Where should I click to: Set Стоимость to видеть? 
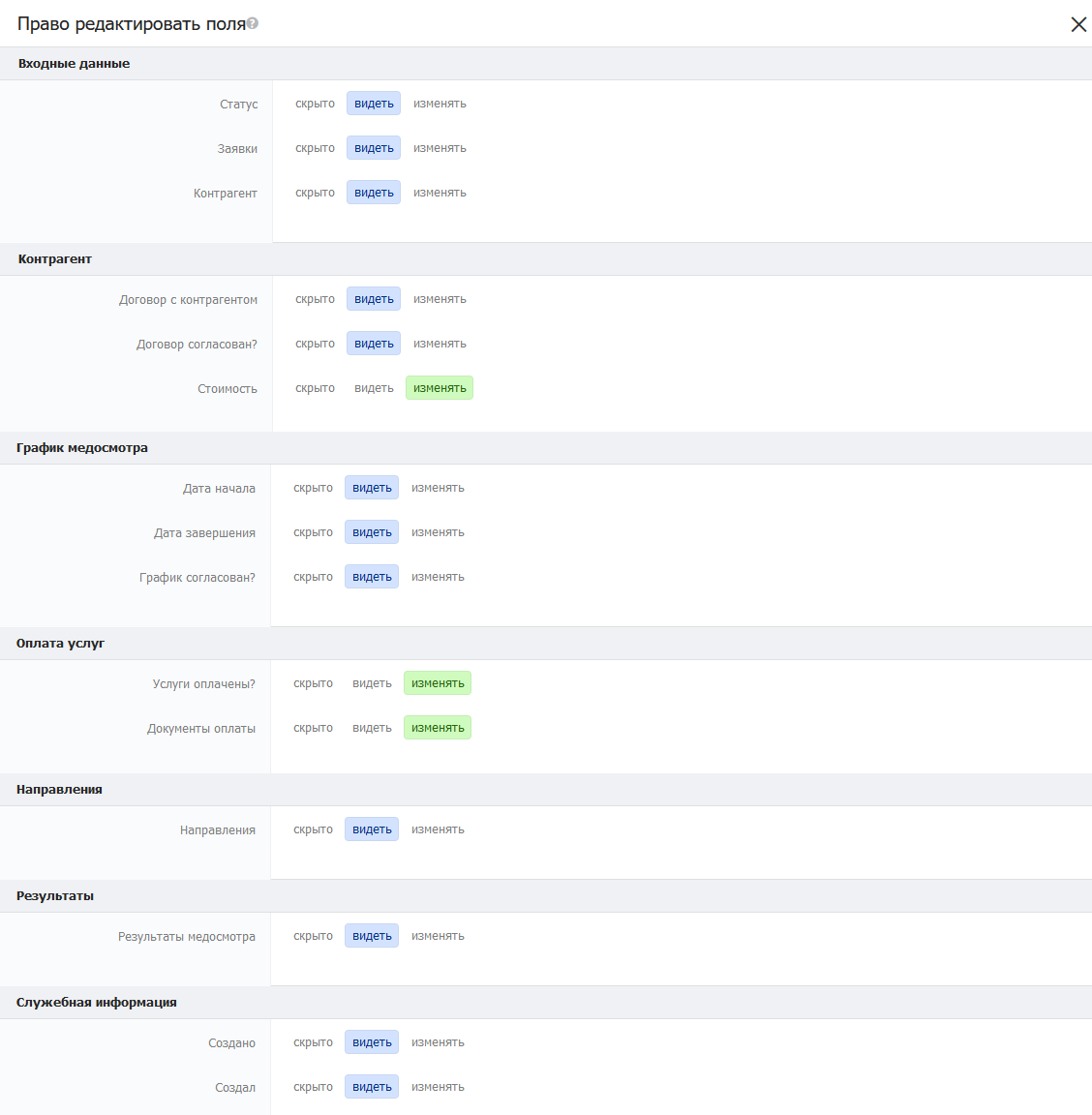374,388
